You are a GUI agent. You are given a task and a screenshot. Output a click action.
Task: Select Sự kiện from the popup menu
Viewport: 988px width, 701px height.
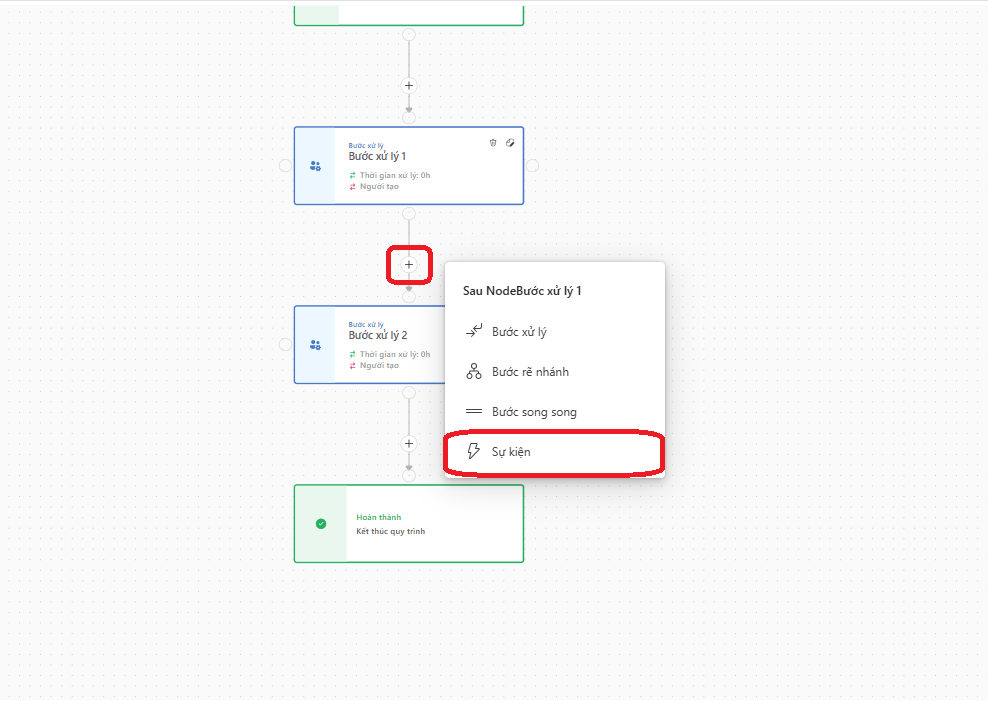point(511,452)
